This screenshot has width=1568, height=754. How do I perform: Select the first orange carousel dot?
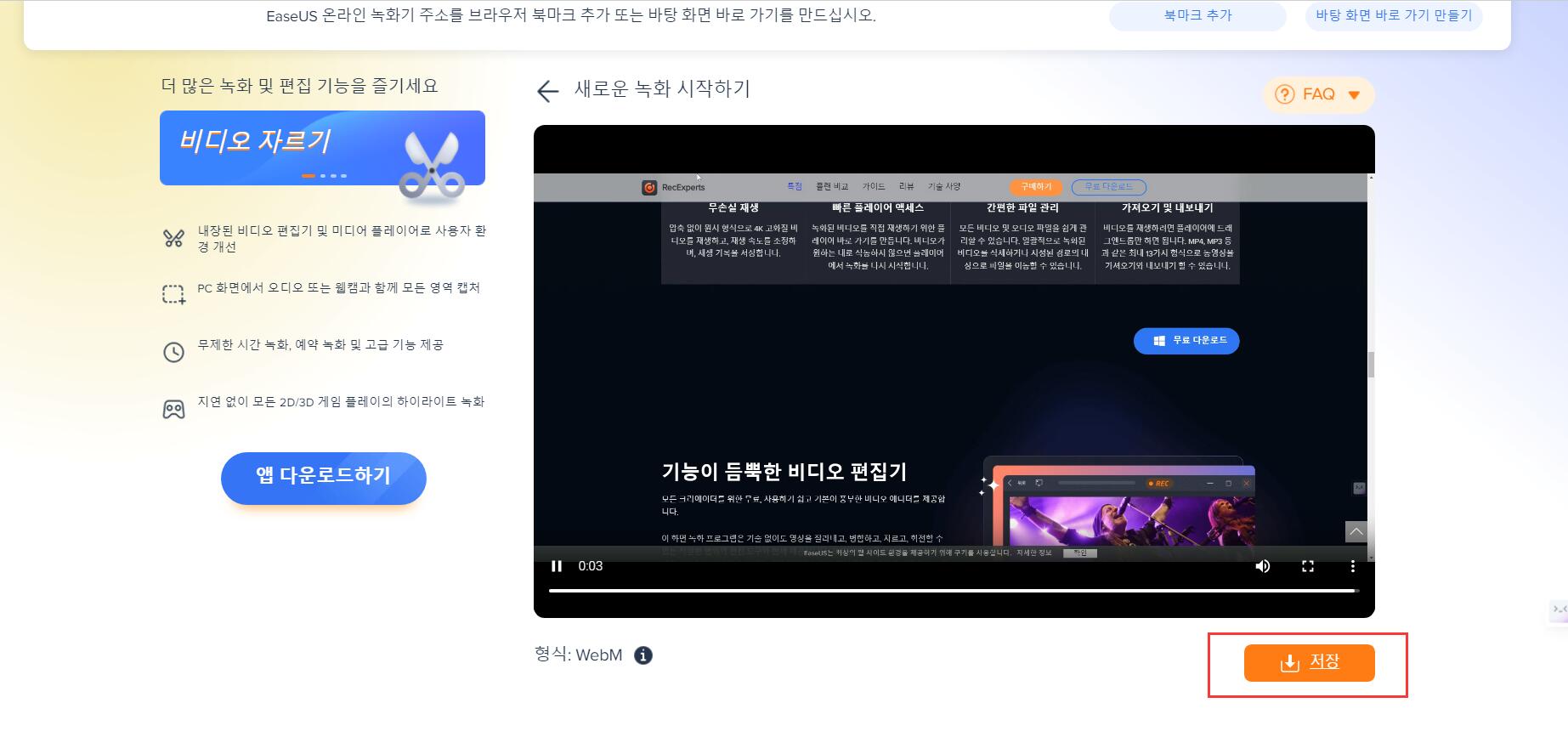point(309,176)
